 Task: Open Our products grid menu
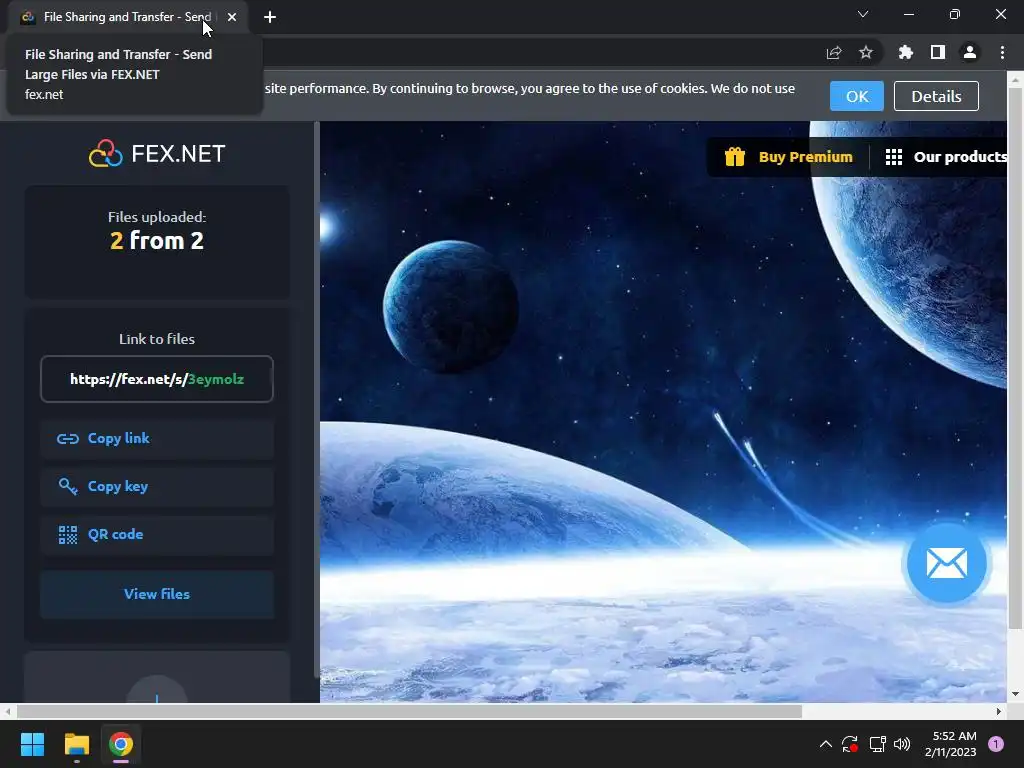(x=946, y=157)
